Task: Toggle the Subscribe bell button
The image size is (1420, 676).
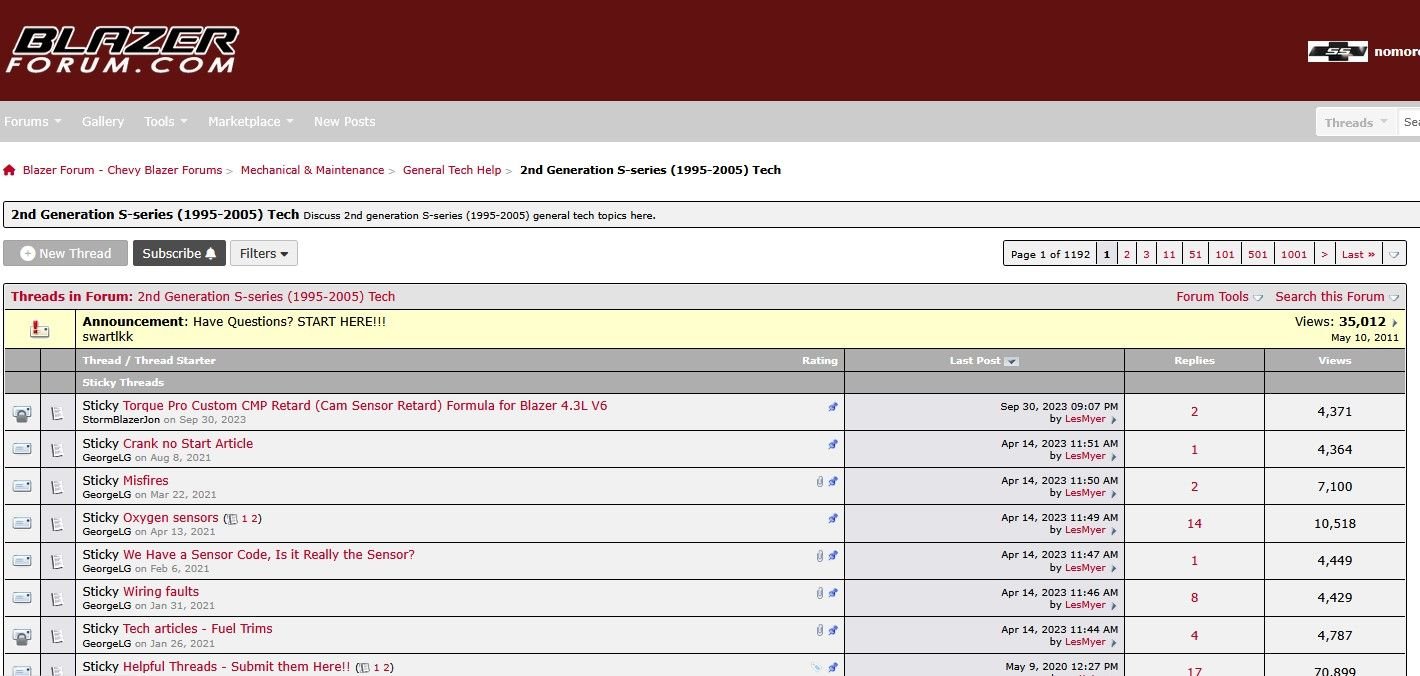Action: (x=179, y=254)
